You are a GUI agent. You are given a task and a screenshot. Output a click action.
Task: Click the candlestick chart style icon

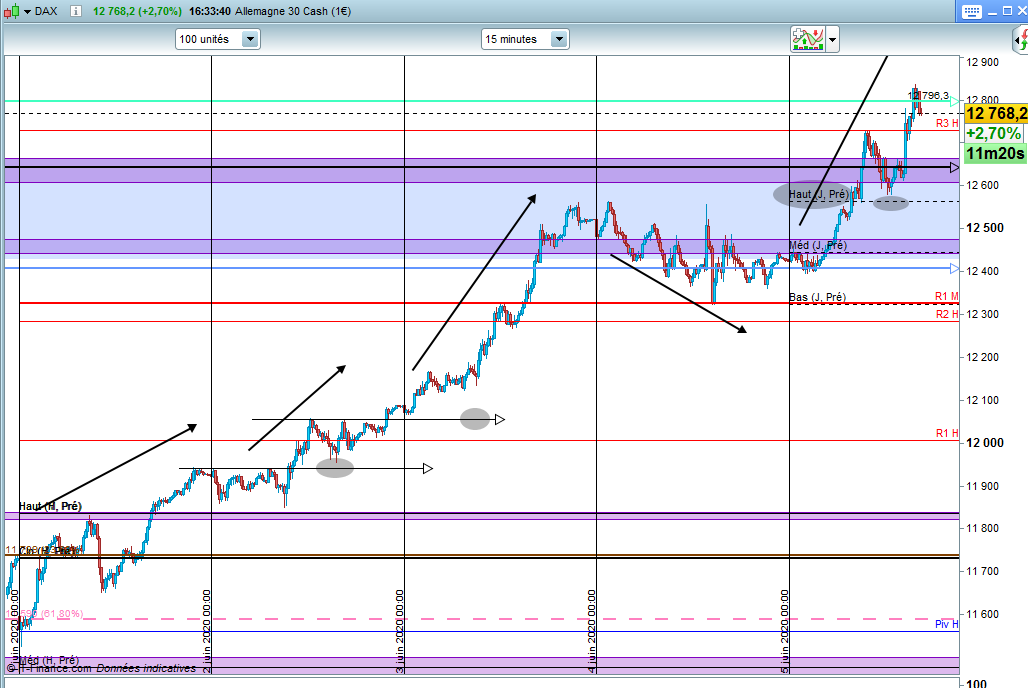point(12,11)
